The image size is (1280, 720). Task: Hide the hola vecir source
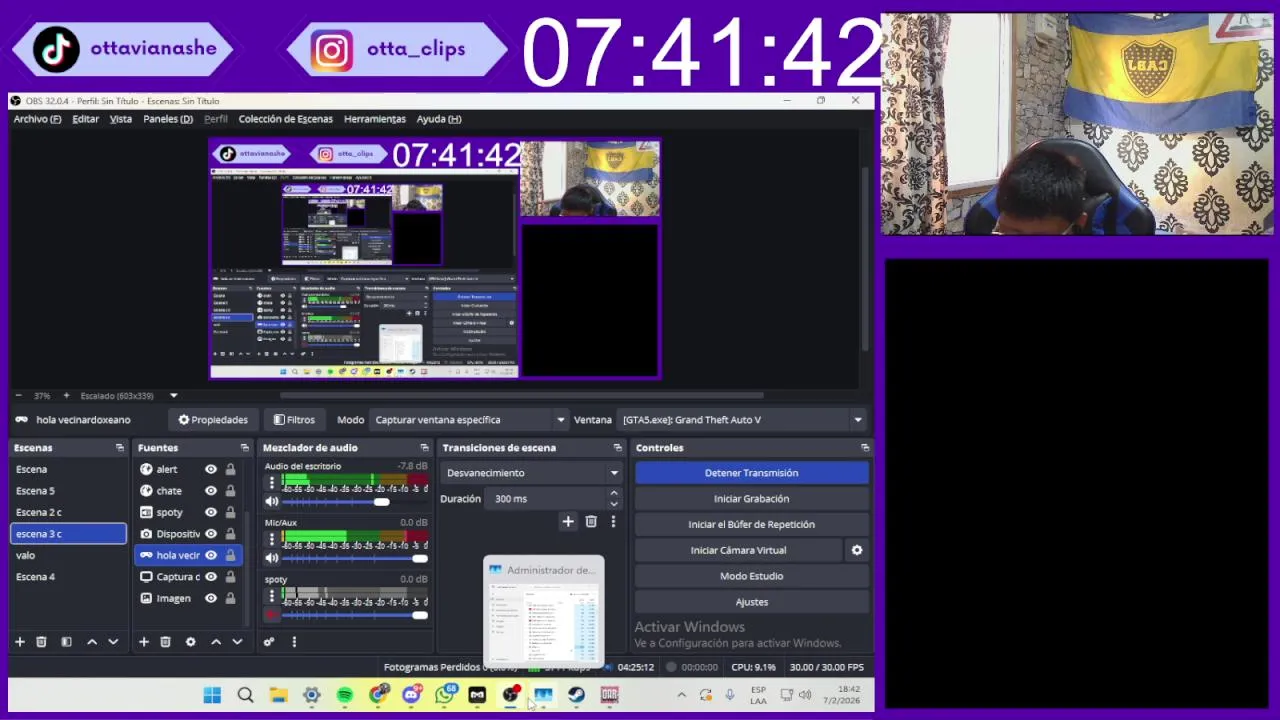click(x=210, y=555)
